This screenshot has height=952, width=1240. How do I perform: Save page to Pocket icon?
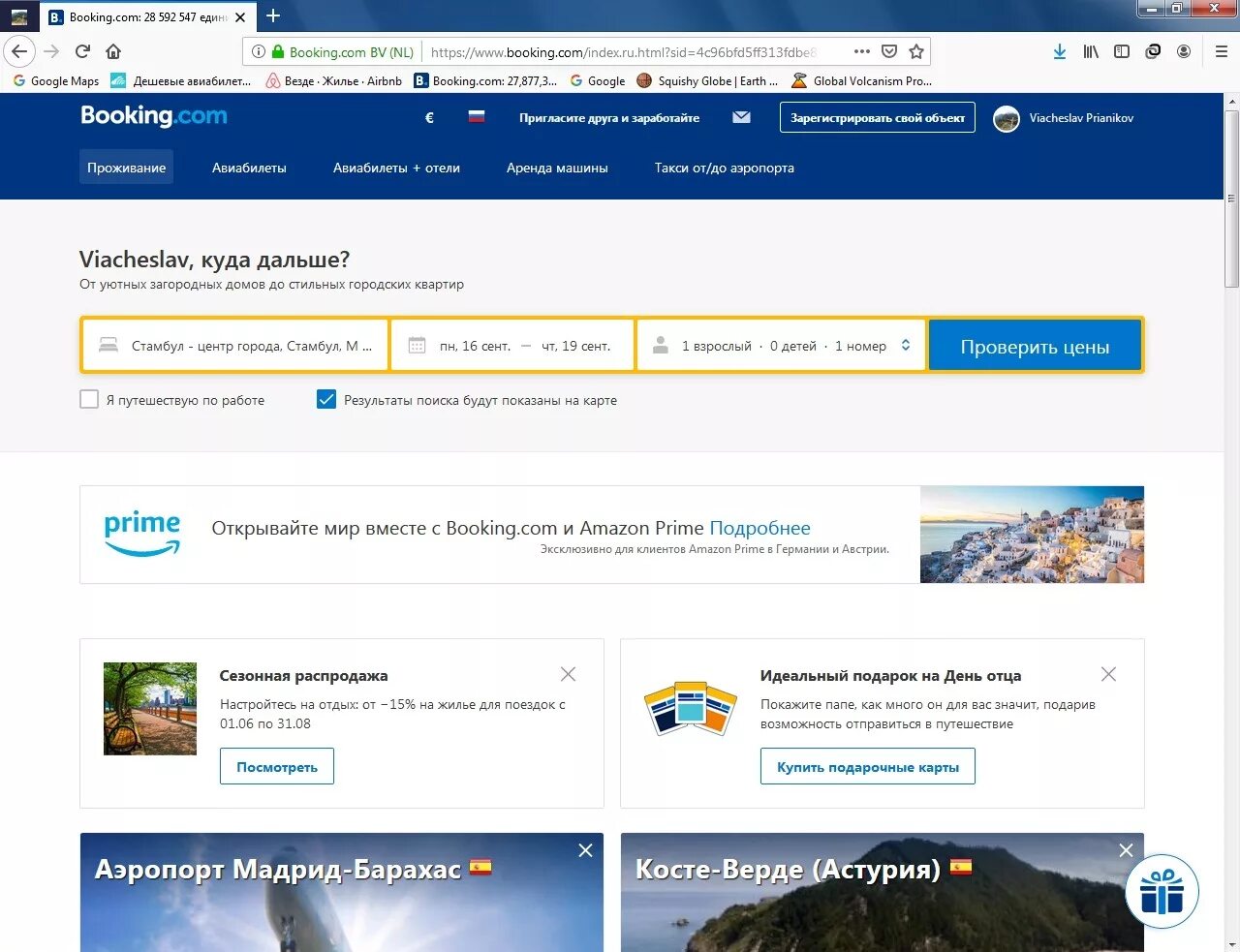pos(889,51)
